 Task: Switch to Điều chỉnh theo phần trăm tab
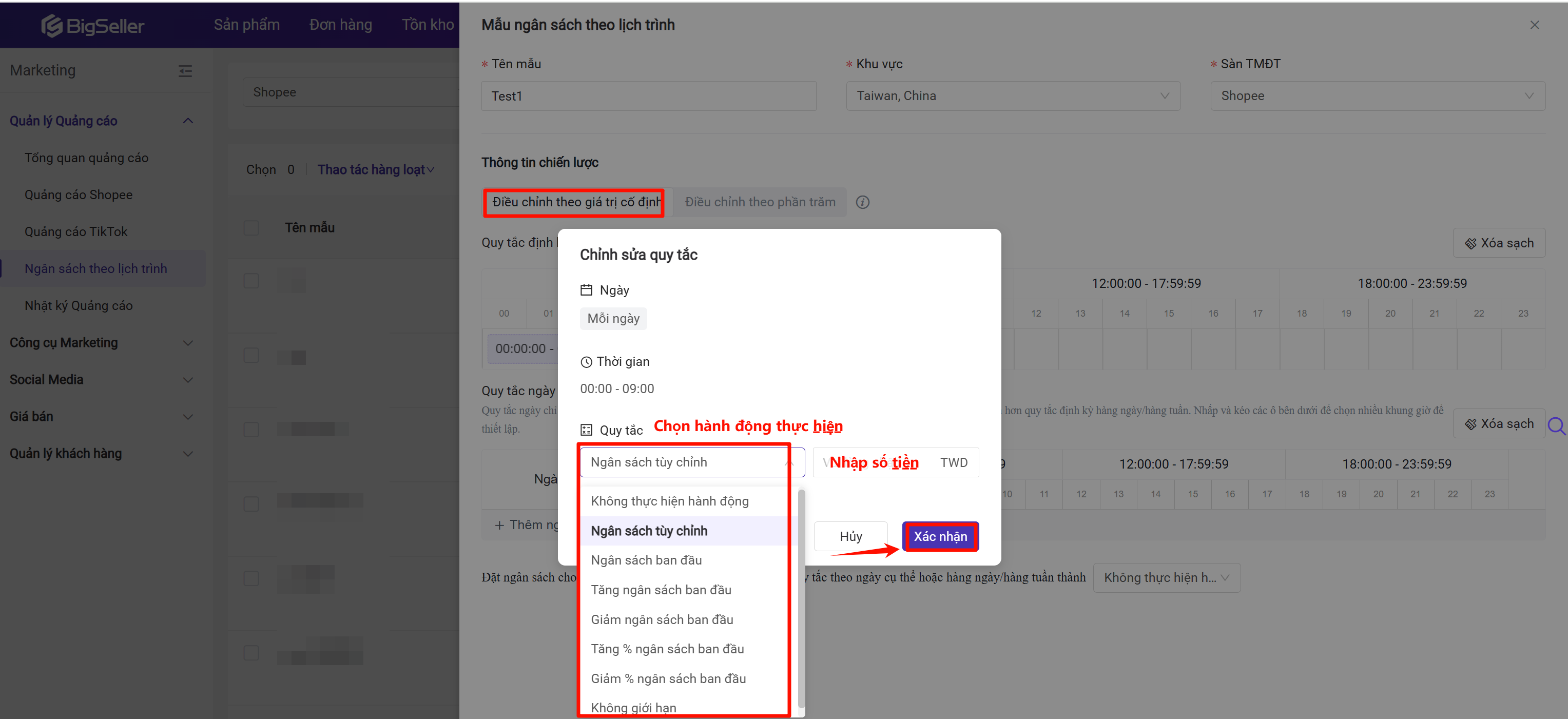[x=760, y=202]
